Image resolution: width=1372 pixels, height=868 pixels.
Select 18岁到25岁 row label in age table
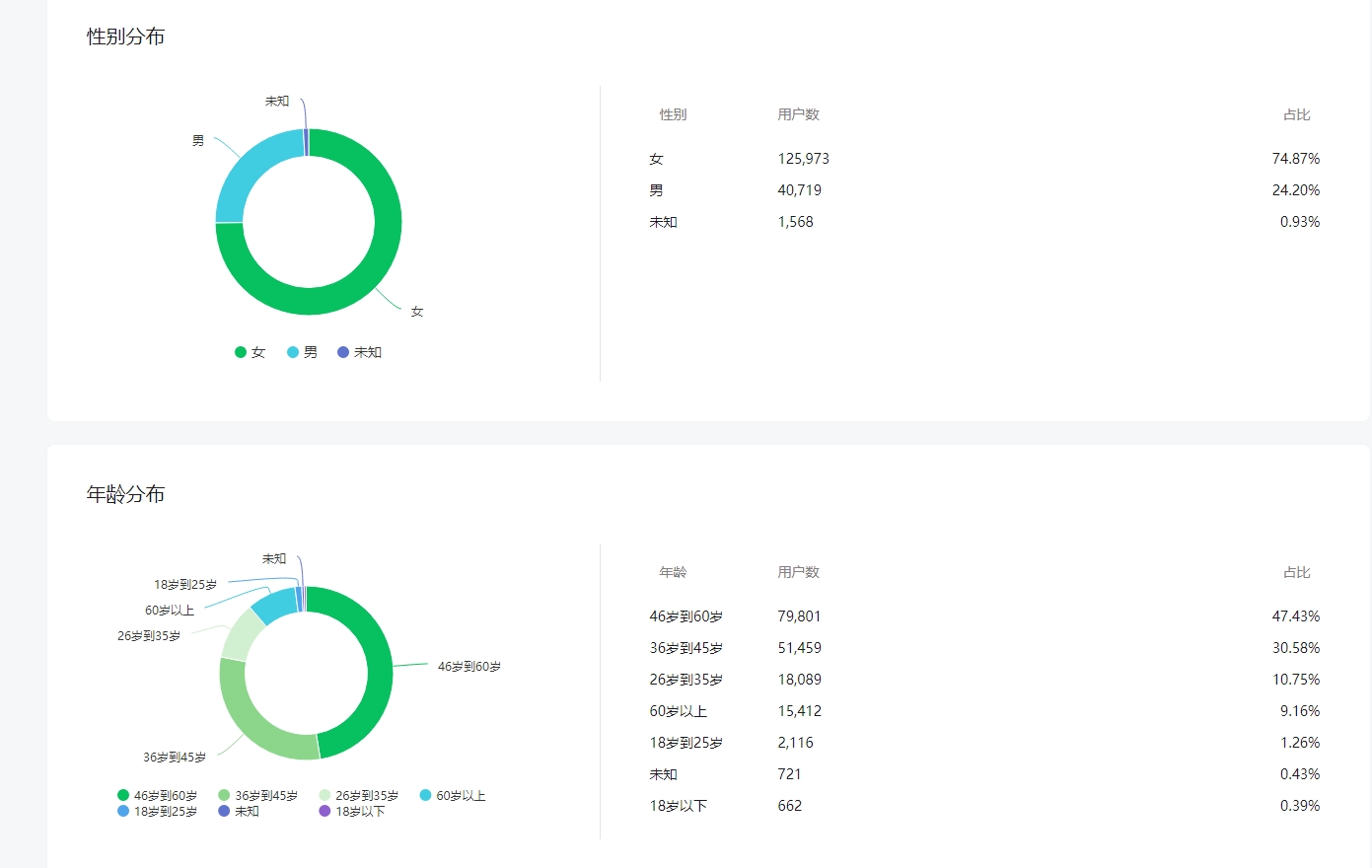pos(686,743)
